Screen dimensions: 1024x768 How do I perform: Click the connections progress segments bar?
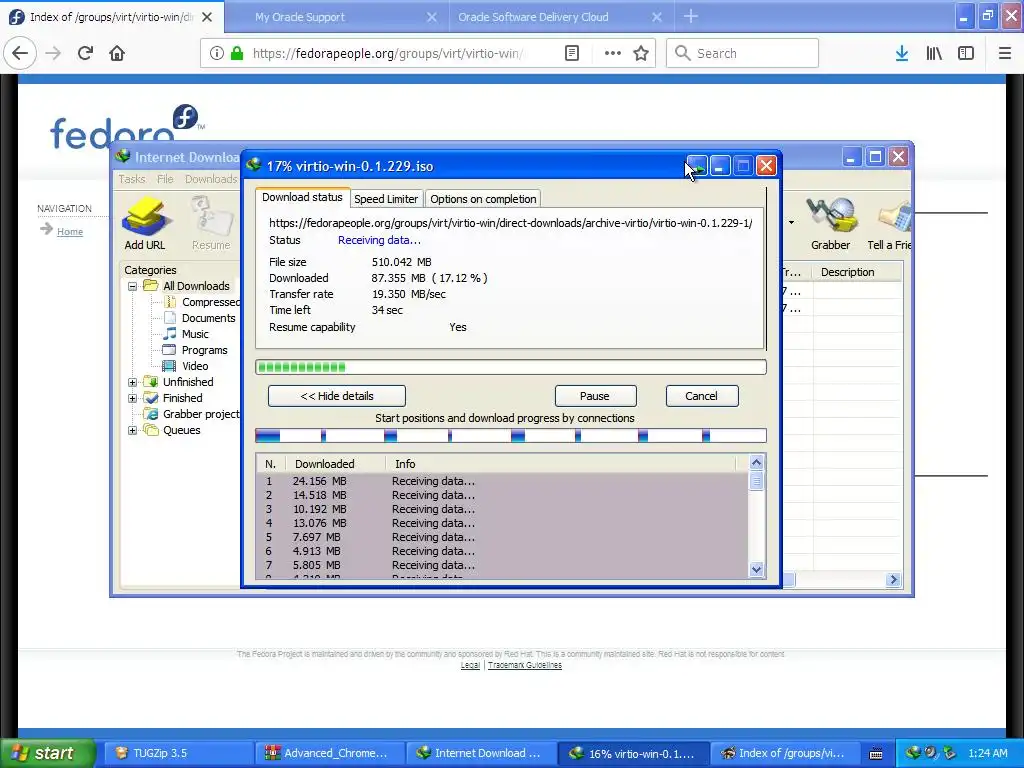tap(511, 436)
